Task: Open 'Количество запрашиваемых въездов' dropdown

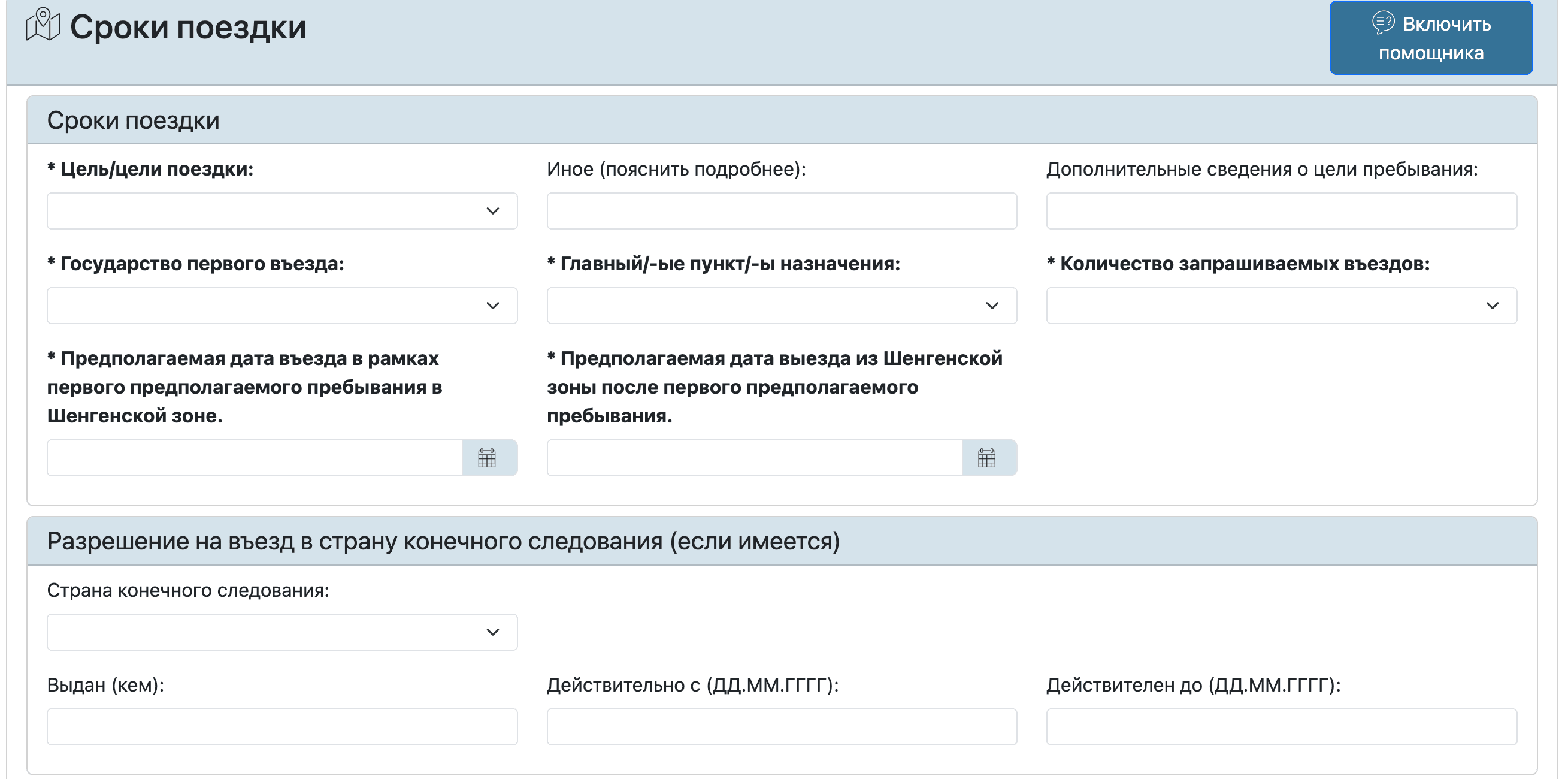Action: pyautogui.click(x=1281, y=305)
